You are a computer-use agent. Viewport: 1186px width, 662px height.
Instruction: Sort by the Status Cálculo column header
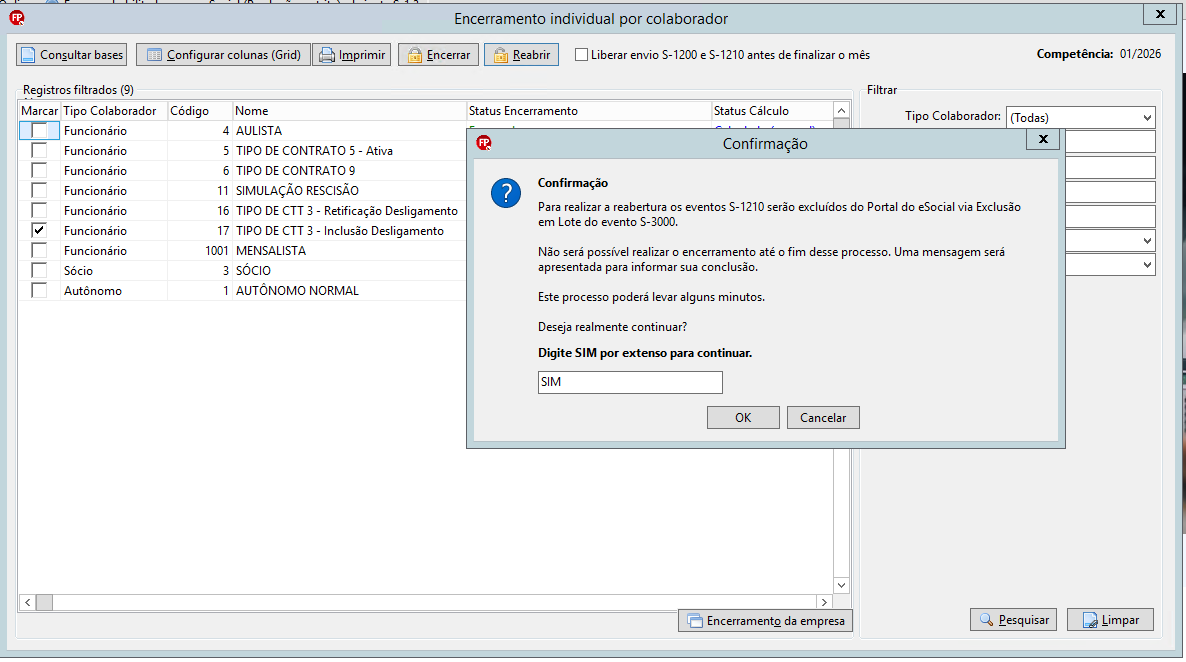point(772,110)
